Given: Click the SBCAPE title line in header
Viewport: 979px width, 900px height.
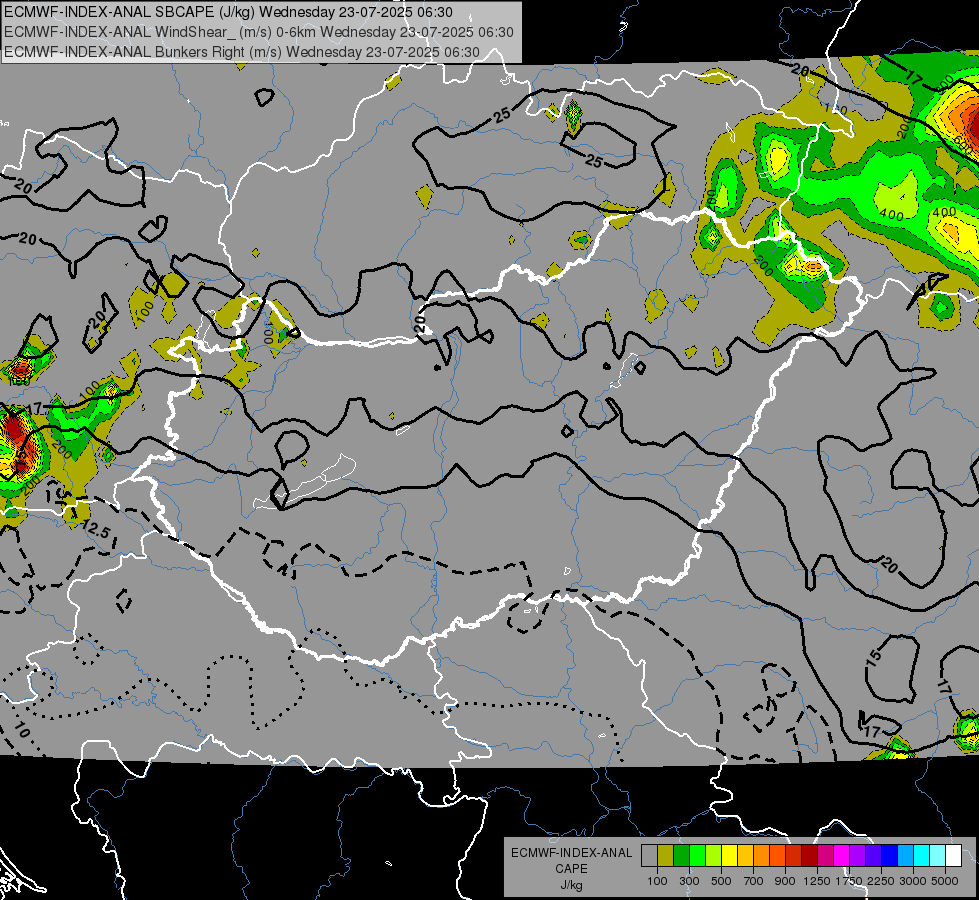Looking at the screenshot, I should 229,12.
